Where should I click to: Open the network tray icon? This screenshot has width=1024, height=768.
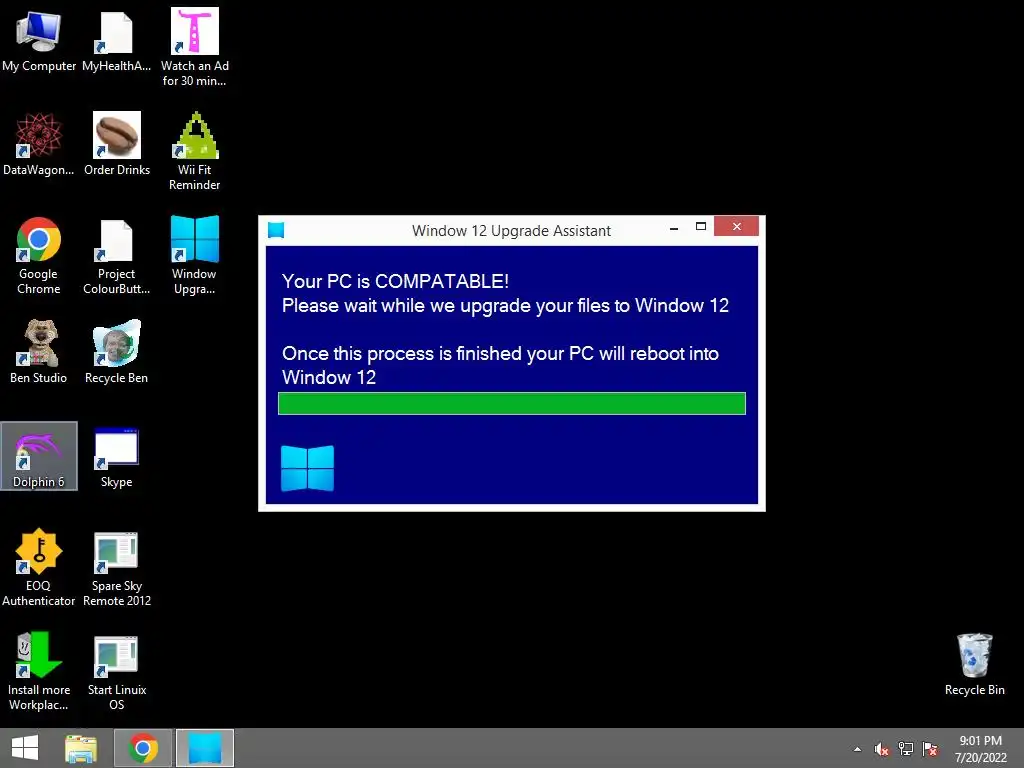pos(906,749)
